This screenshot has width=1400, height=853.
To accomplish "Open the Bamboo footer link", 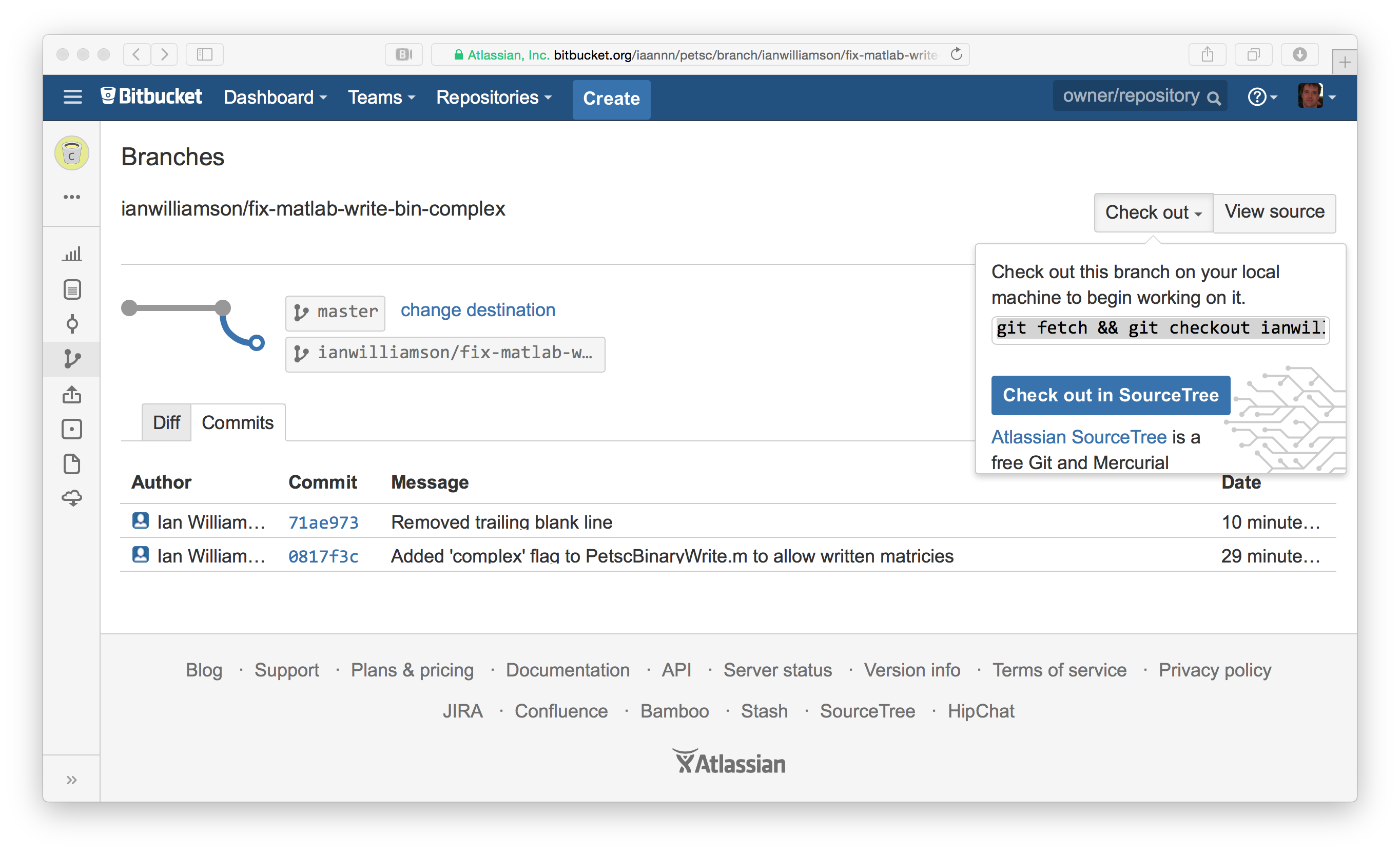I will click(x=675, y=711).
